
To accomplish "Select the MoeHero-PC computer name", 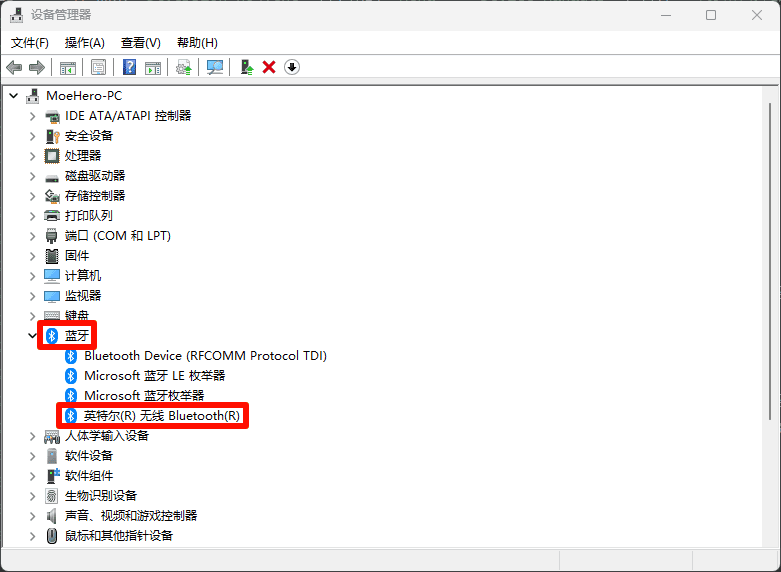I will (84, 96).
